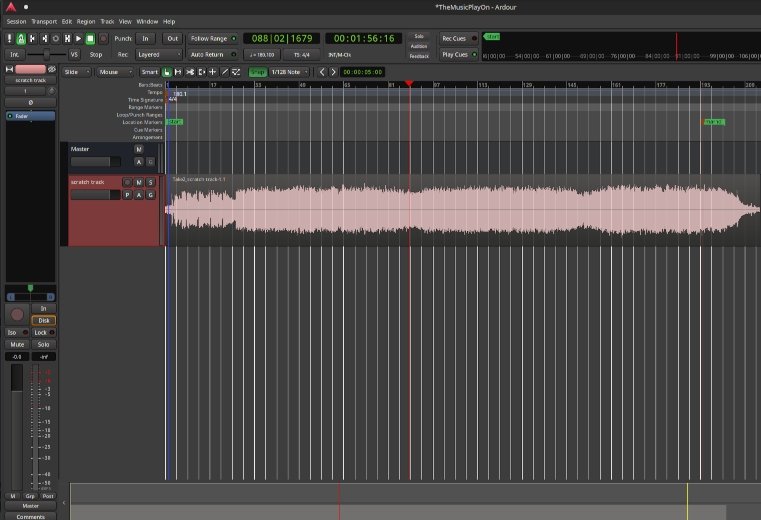Open the Track menu
The width and height of the screenshot is (761, 520).
click(x=107, y=21)
